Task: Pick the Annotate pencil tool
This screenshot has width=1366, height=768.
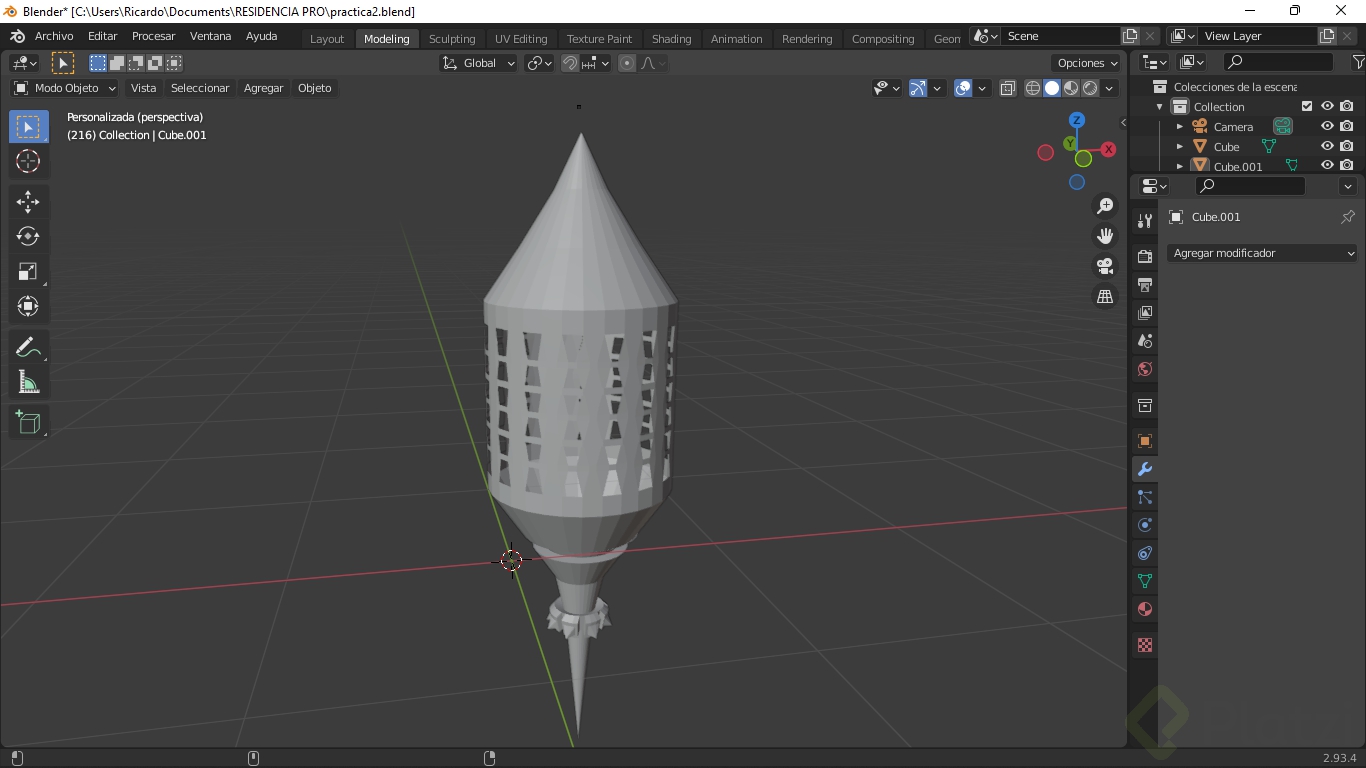Action: (28, 347)
